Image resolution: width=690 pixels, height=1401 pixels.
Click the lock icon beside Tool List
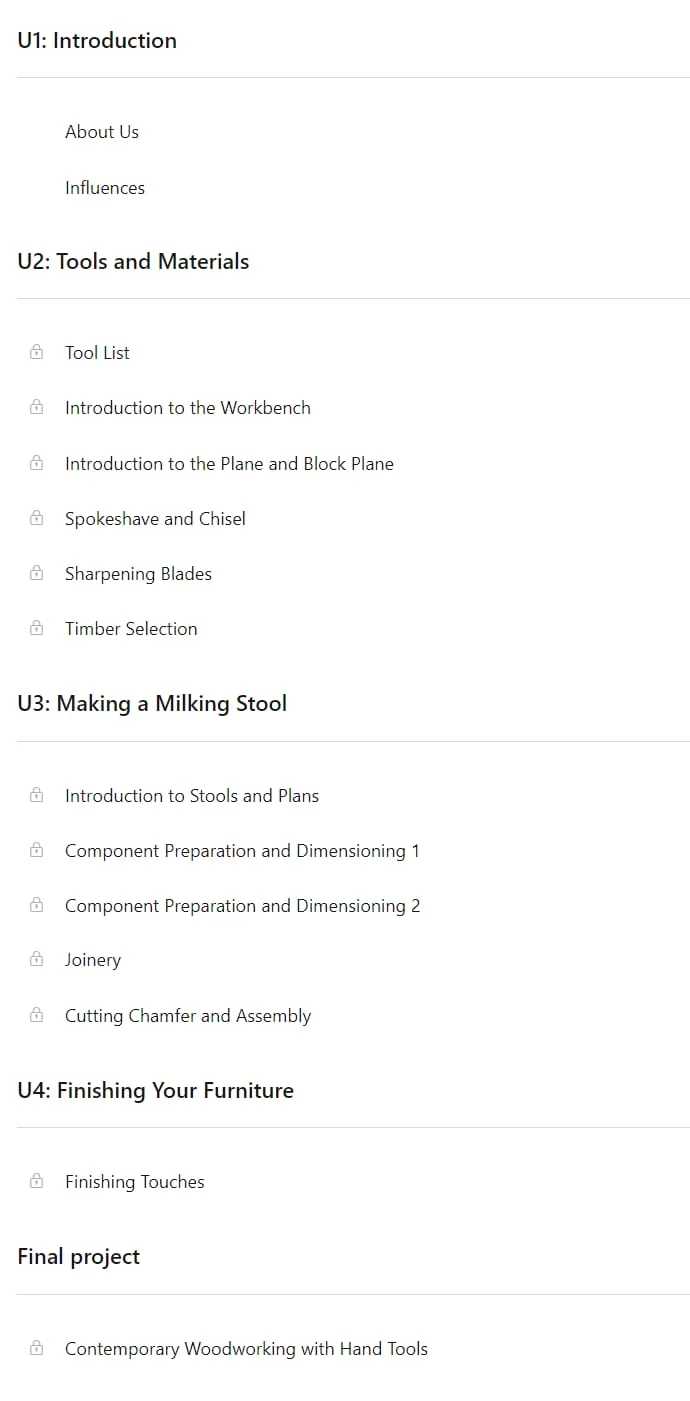point(37,352)
